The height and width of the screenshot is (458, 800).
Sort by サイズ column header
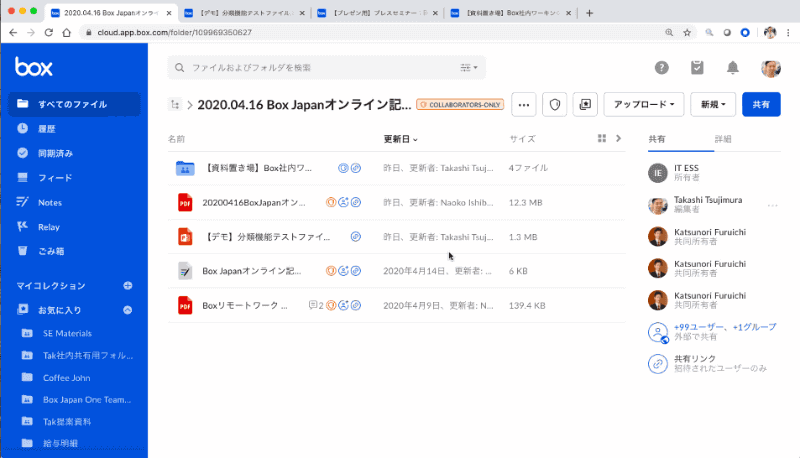(522, 139)
